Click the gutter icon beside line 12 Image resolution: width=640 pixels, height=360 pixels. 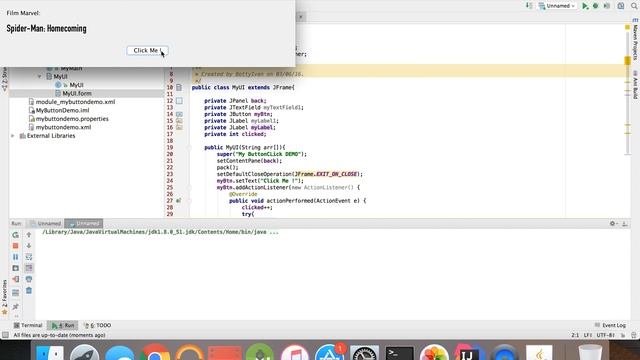coord(179,101)
